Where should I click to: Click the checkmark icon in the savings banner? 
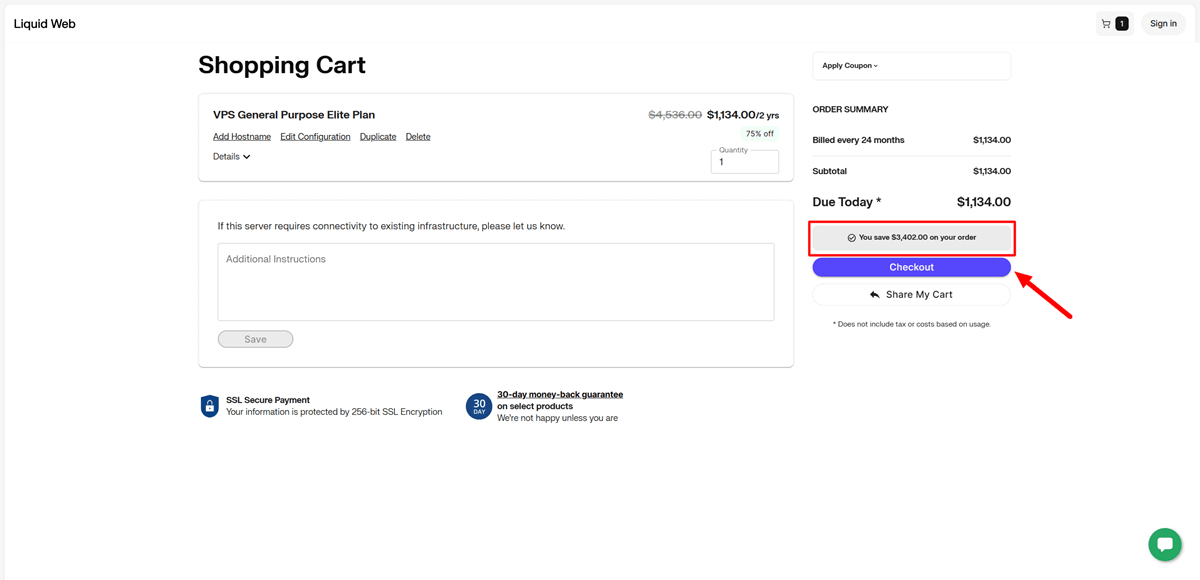[x=851, y=237]
